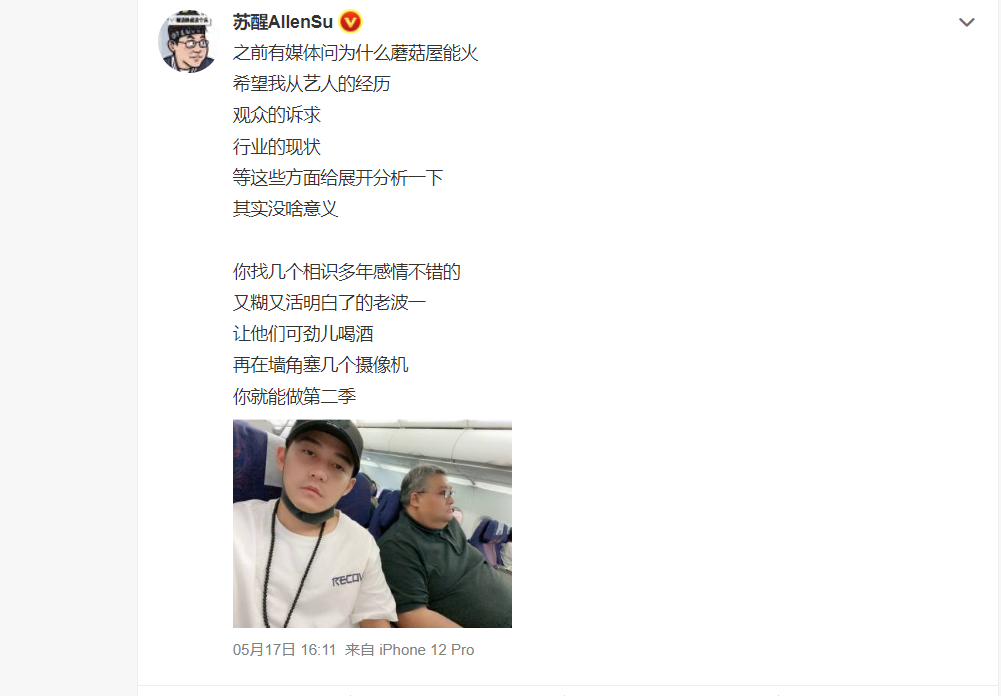1001x696 pixels.
Task: Open the 苏醒AllenSu username profile link
Action: coord(282,22)
